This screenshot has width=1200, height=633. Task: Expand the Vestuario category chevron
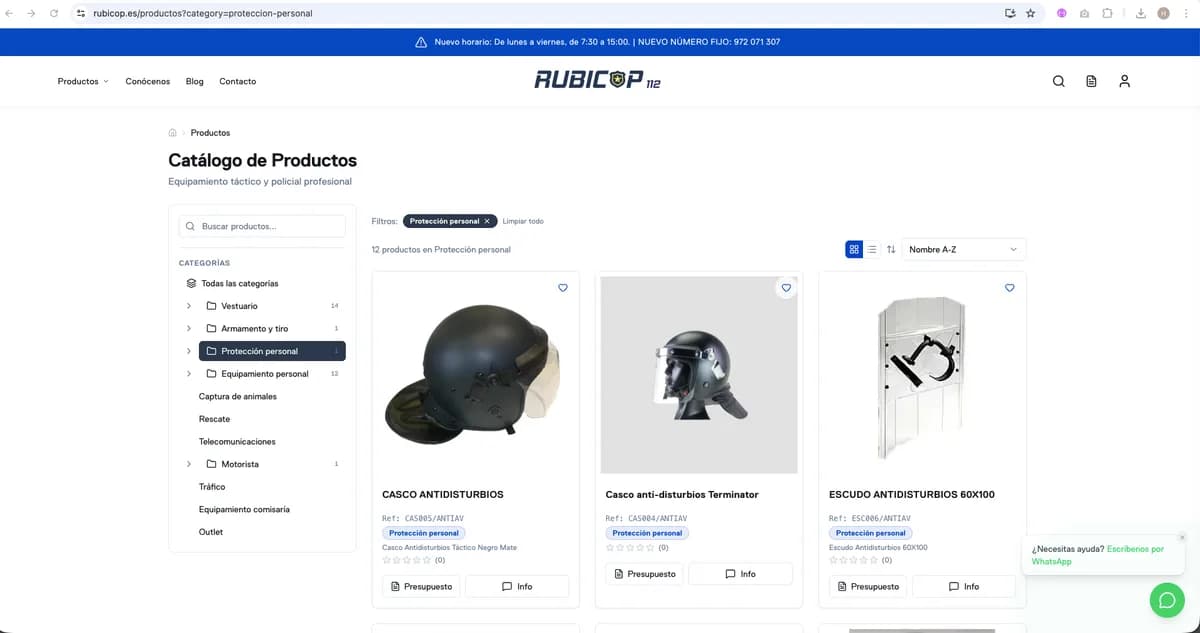[x=188, y=306]
